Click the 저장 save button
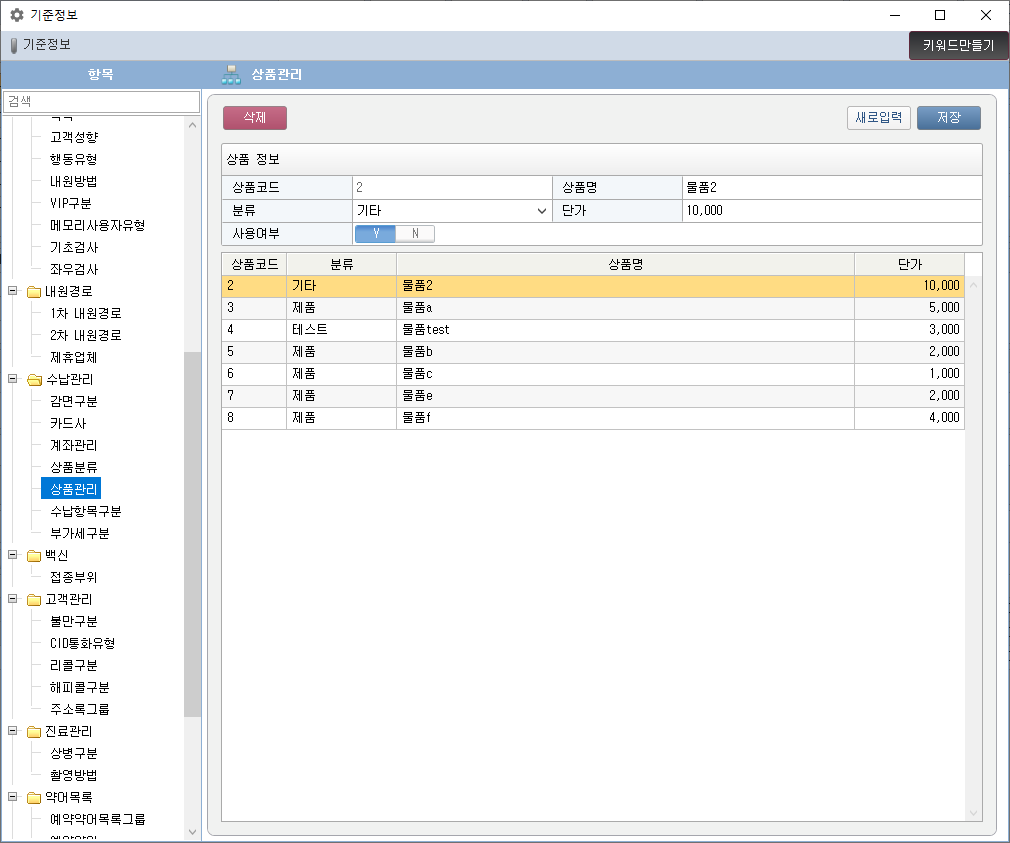 click(x=948, y=118)
